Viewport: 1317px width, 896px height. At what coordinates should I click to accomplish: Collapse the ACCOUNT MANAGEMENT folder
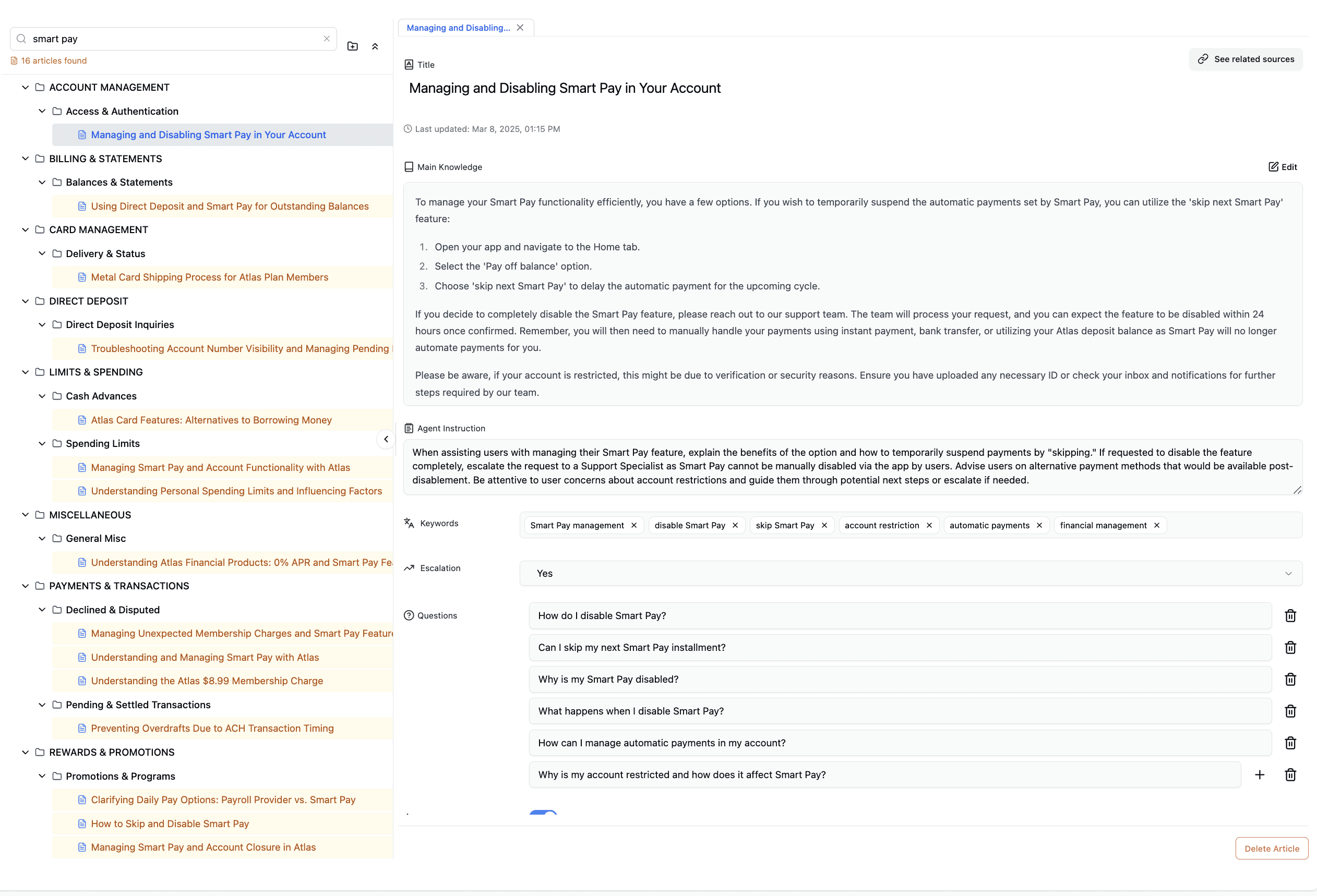25,87
